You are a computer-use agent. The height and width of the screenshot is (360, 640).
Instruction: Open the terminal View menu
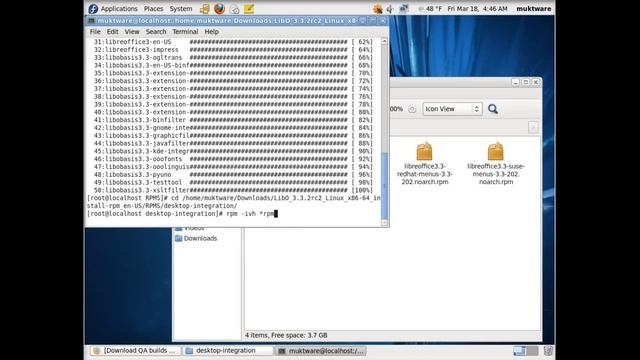click(132, 31)
